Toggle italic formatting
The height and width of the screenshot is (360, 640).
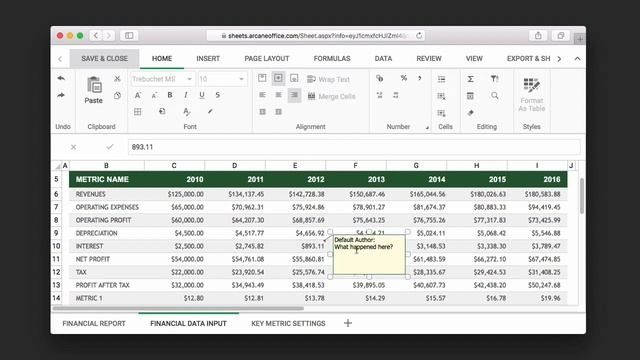click(x=186, y=95)
